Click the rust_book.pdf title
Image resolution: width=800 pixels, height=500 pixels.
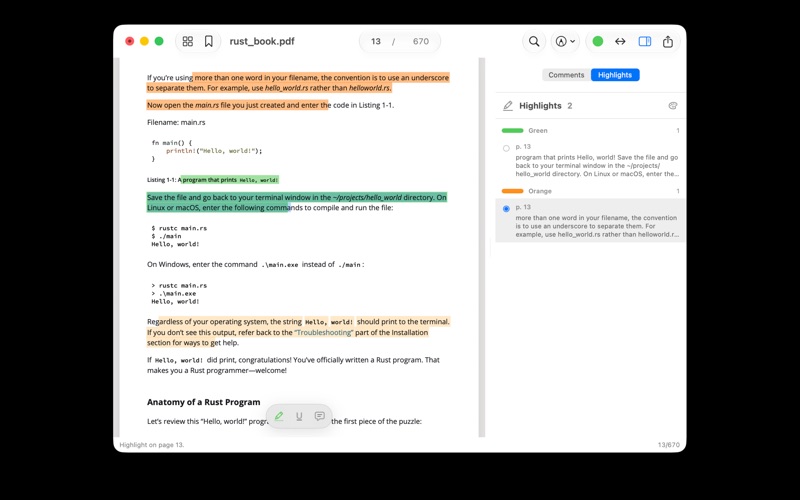[262, 41]
